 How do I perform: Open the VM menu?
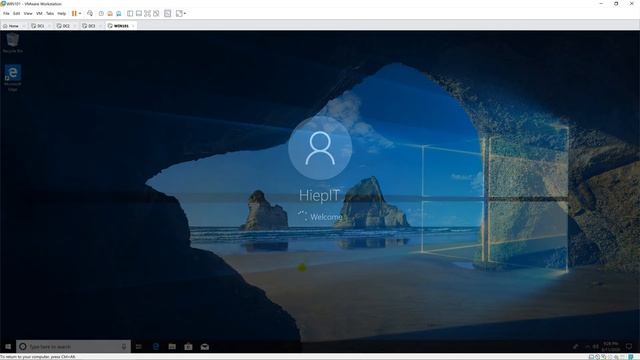39,13
